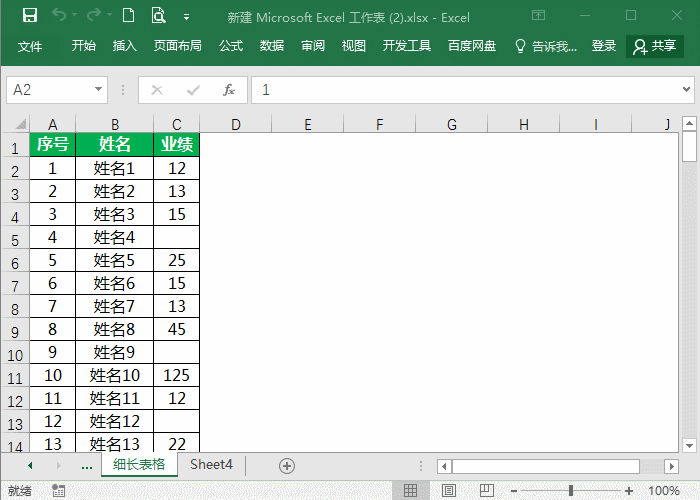Viewport: 700px width, 500px height.
Task: Click vertical scrollbar down arrow
Action: [x=689, y=445]
